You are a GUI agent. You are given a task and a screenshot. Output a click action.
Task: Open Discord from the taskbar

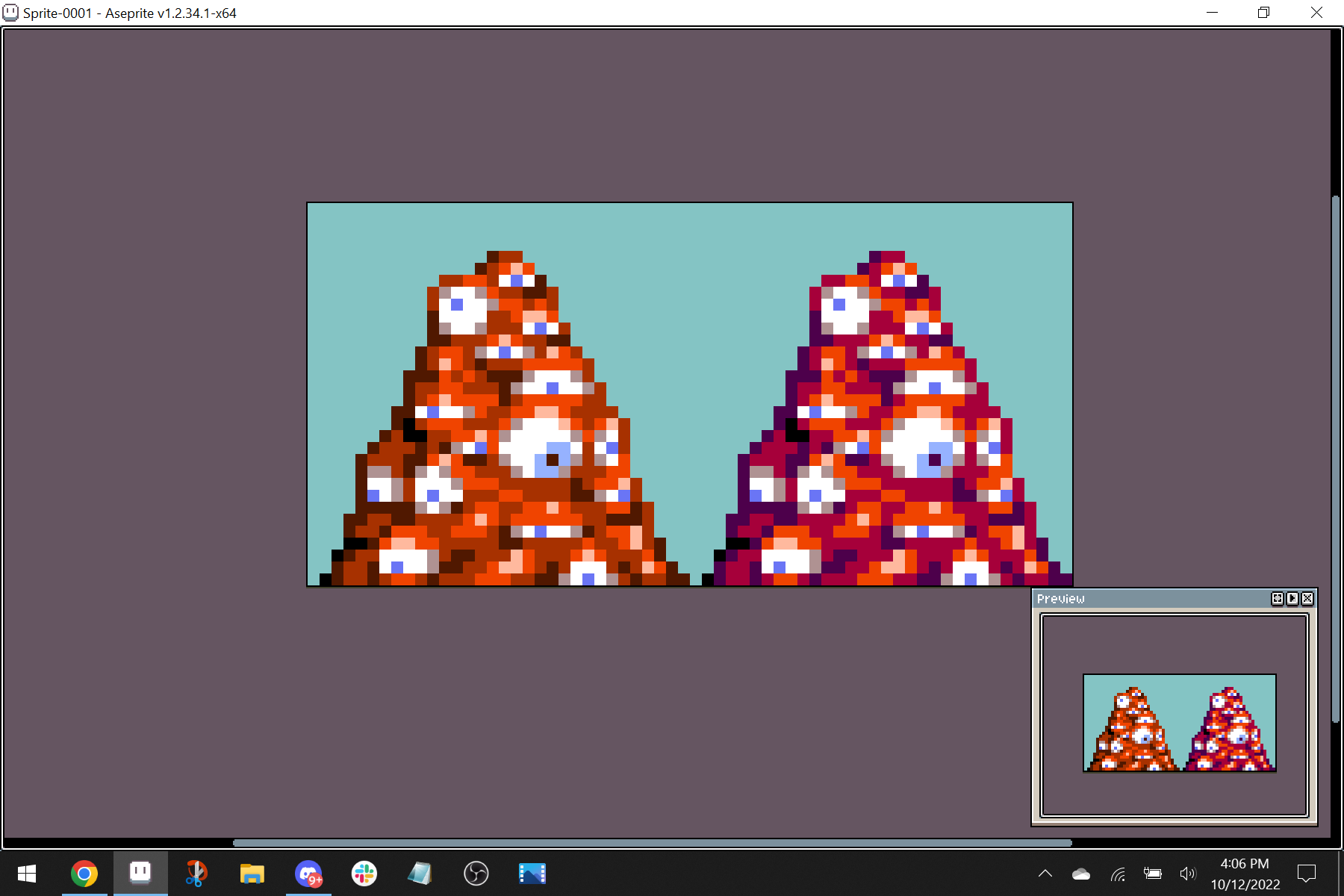pyautogui.click(x=308, y=874)
